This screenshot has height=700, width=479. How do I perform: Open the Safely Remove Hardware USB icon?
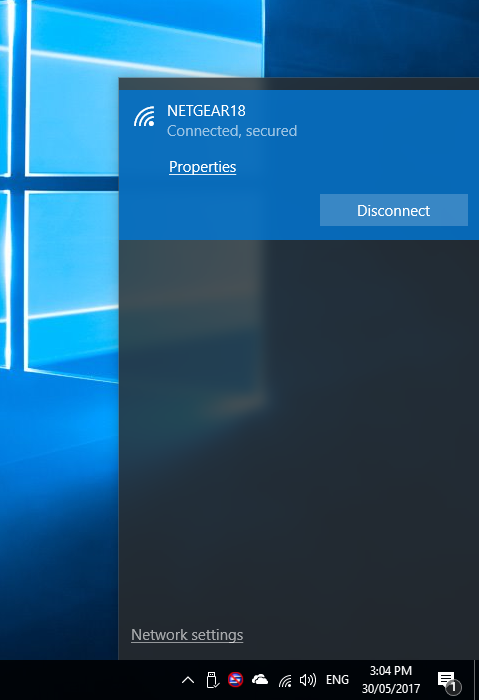click(212, 680)
